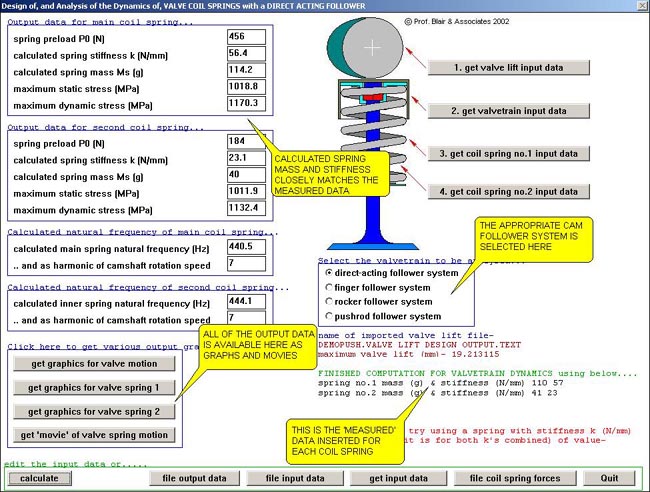This screenshot has height=492, width=650.
Task: Click 'Select the valvetrain to be analysed' heading
Action: pos(421,261)
